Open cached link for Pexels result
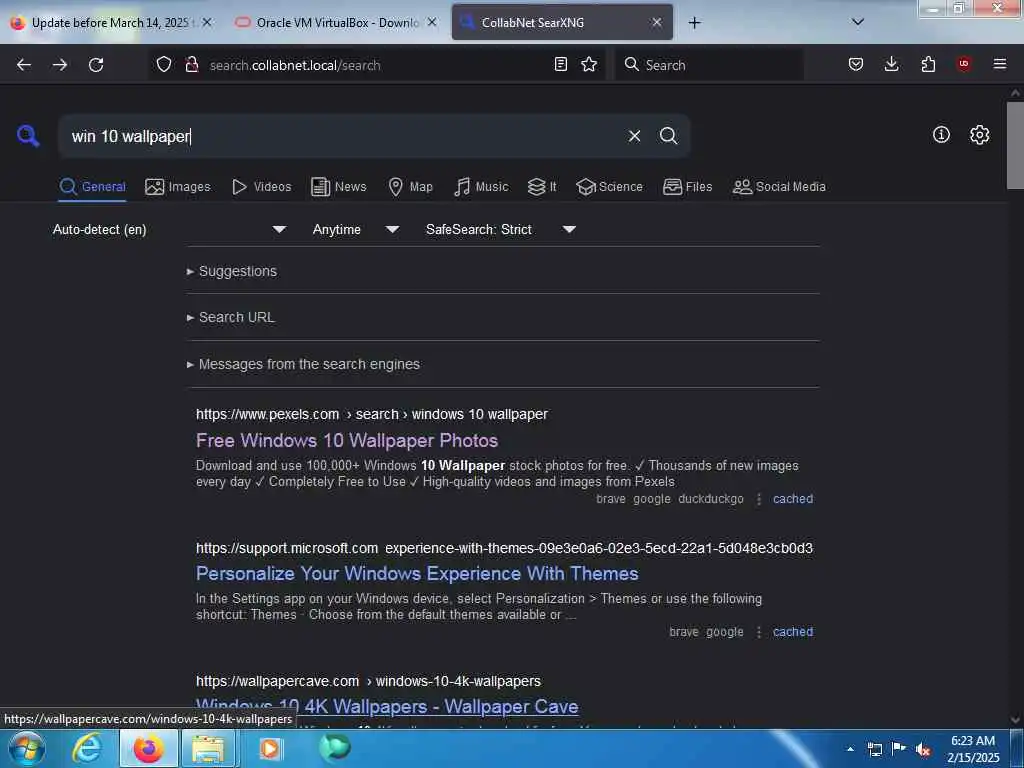The image size is (1024, 768). pyautogui.click(x=793, y=499)
